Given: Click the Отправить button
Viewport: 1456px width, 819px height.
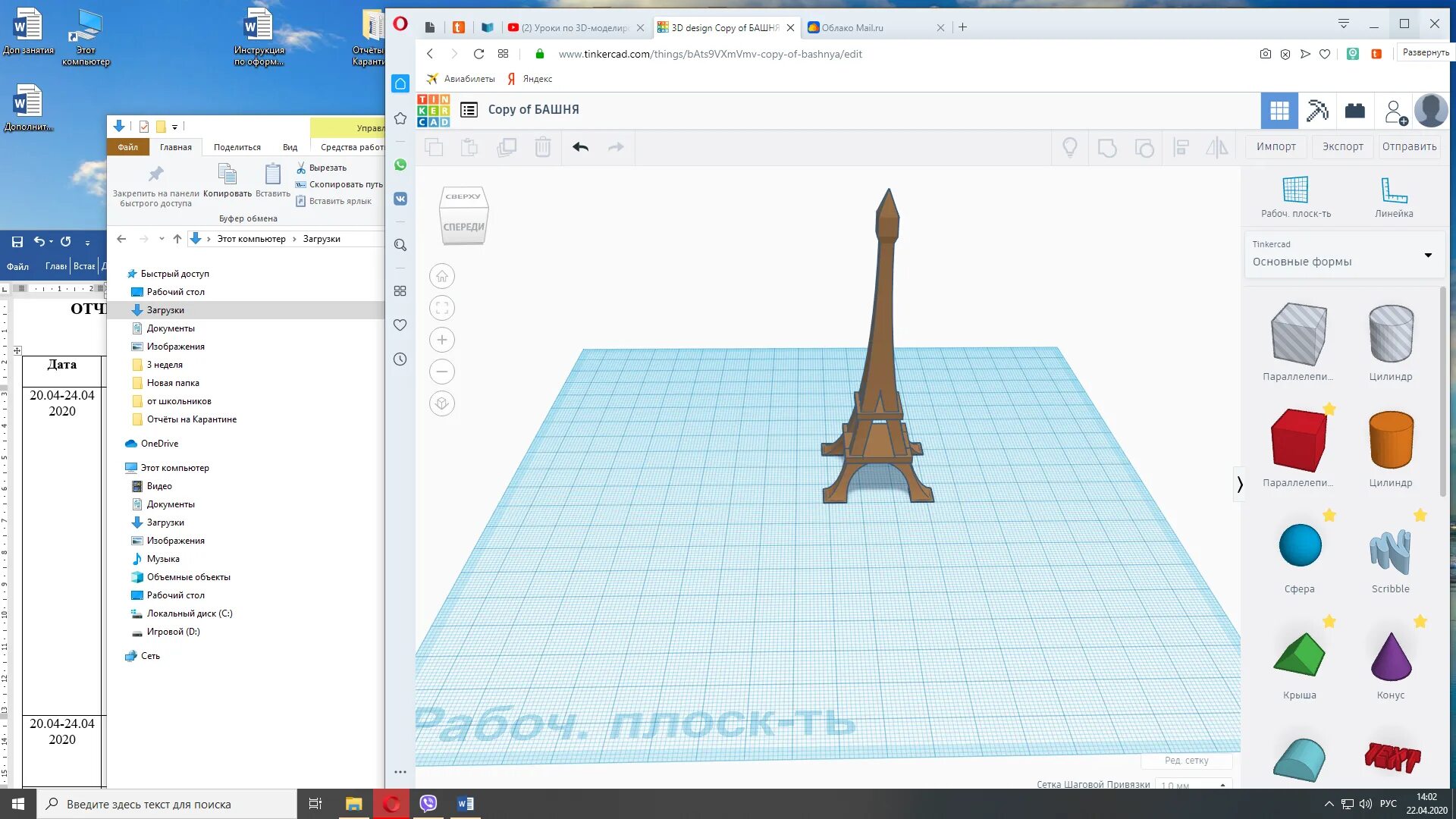Looking at the screenshot, I should click(1409, 146).
